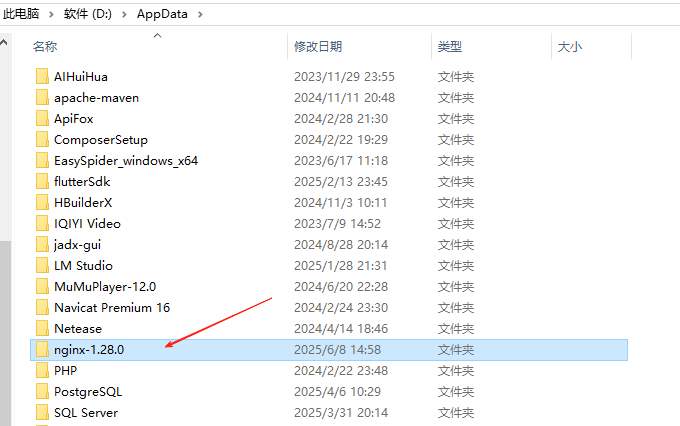
Task: Select the HBuilderX folder name
Action: (x=83, y=203)
